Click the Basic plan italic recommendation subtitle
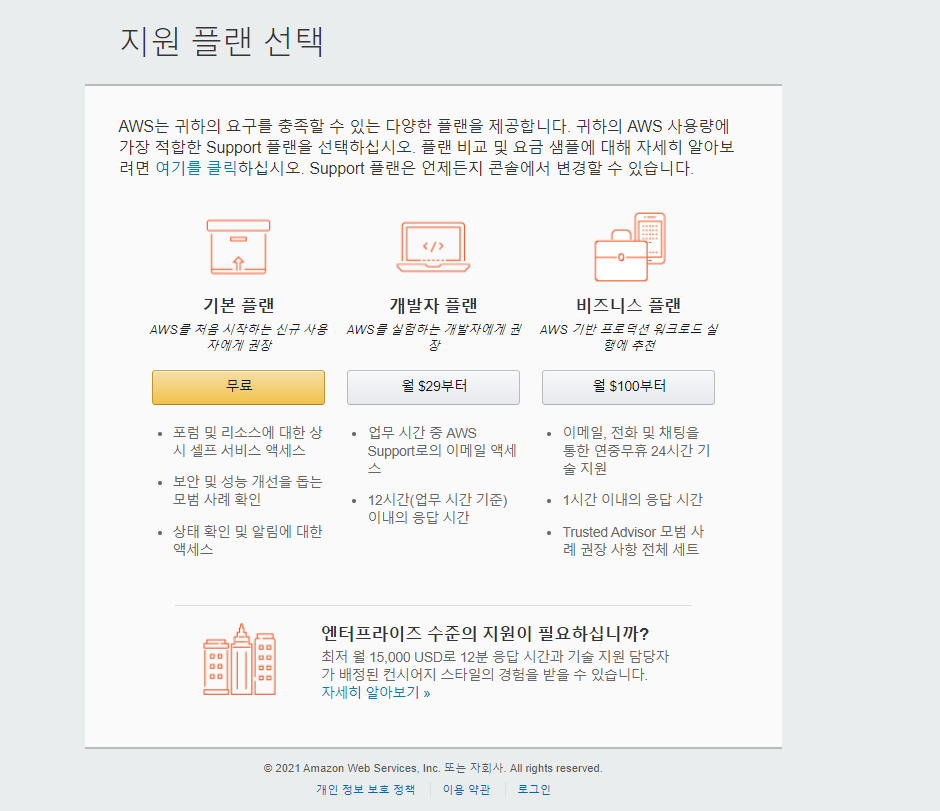 [x=239, y=337]
